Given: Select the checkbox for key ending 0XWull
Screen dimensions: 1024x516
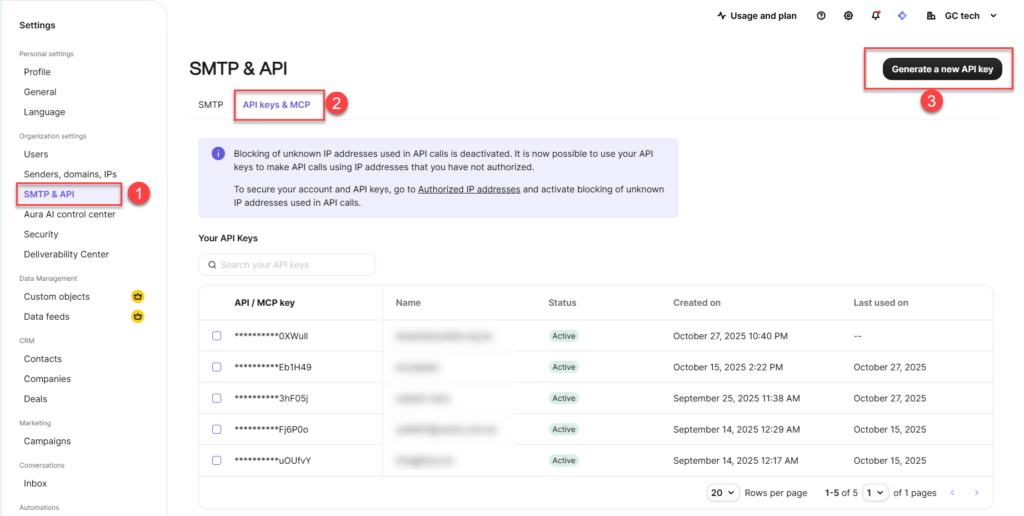Looking at the screenshot, I should pos(217,336).
